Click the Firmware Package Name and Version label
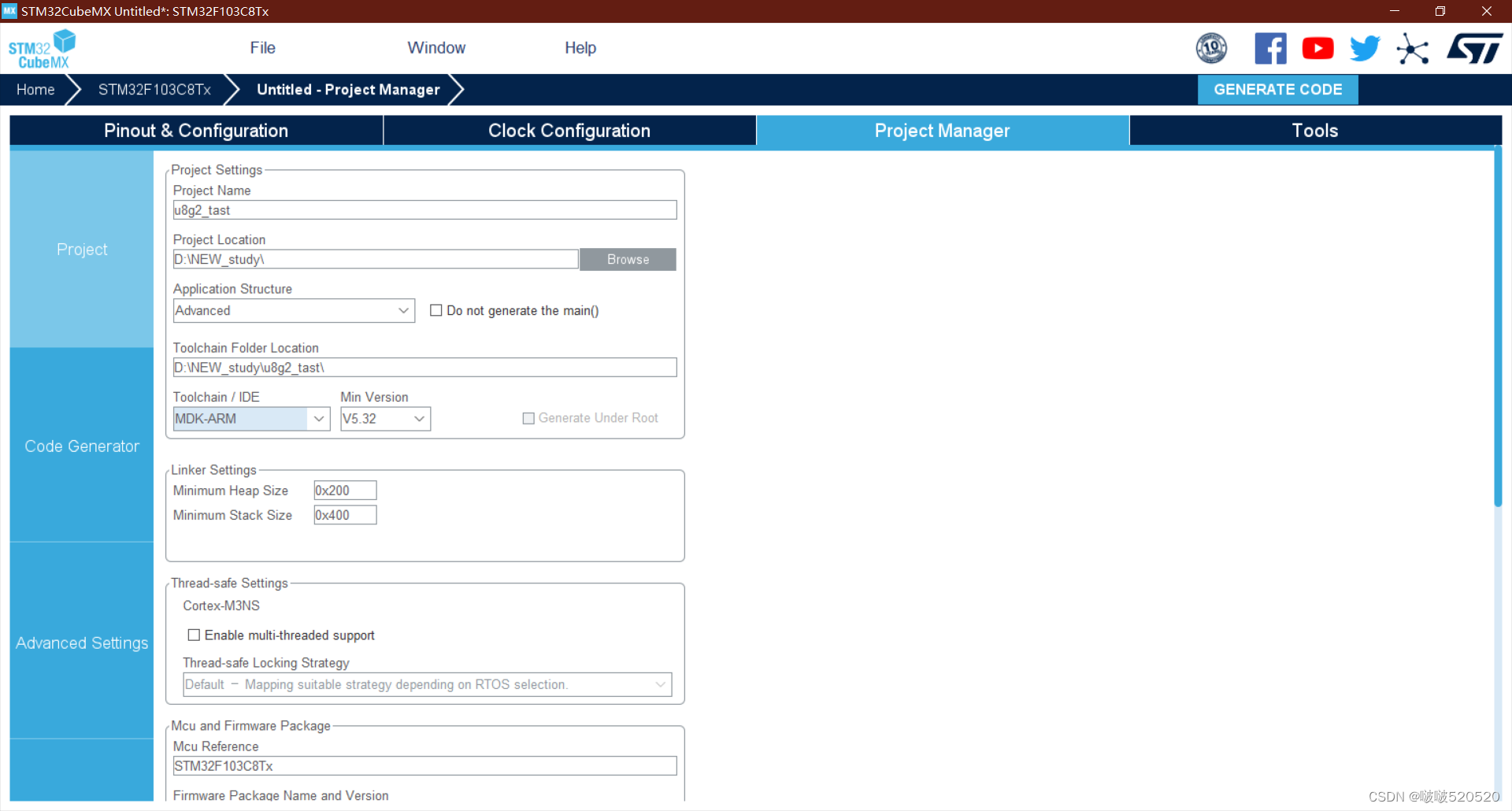The image size is (1512, 811). click(x=280, y=795)
